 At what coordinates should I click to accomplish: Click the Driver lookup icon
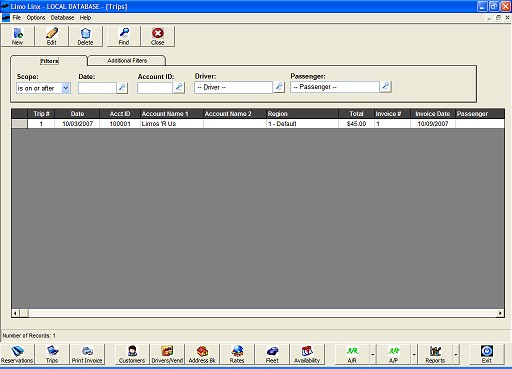click(279, 87)
